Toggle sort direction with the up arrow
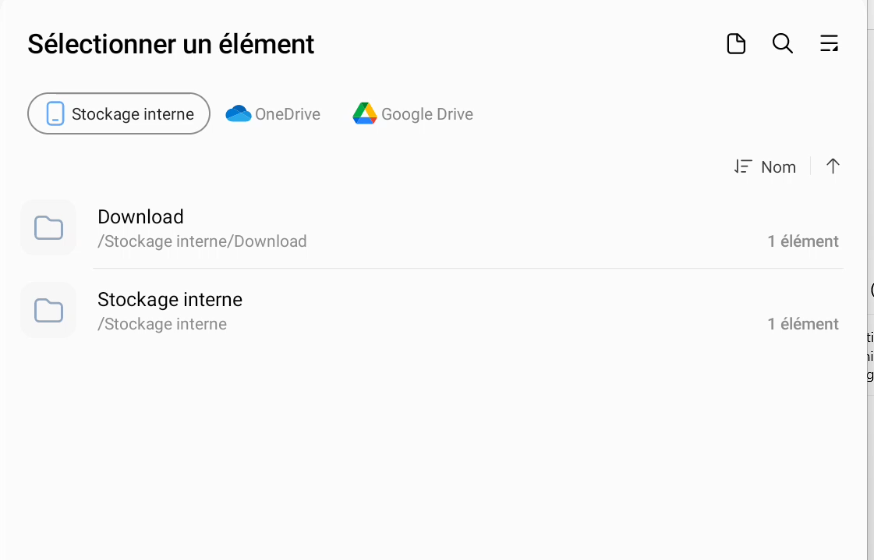Screen dimensions: 874x560 [833, 167]
